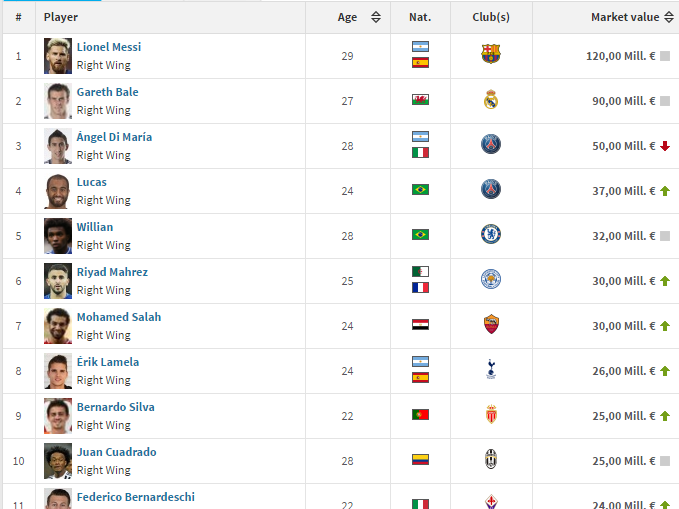
Task: Click the Player column header
Action: click(x=61, y=17)
